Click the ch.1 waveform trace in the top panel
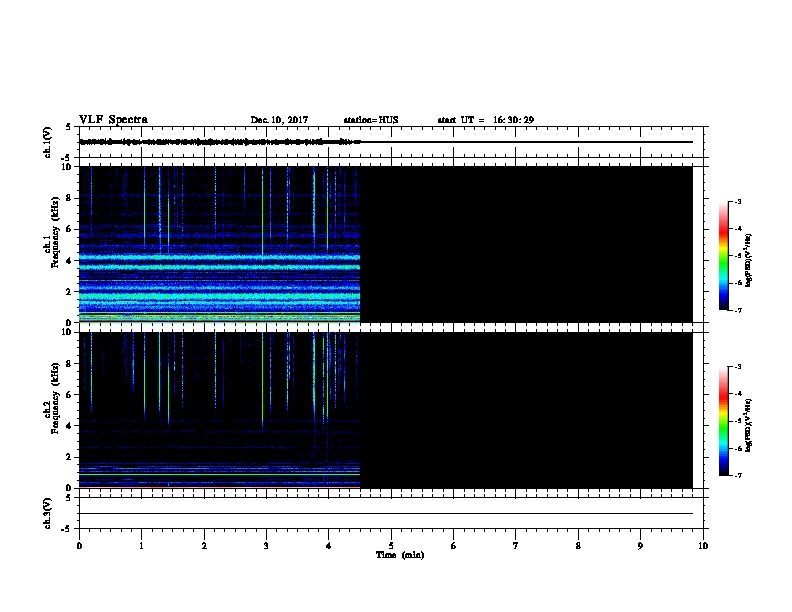Viewport: 792px width, 612px height. [220, 142]
